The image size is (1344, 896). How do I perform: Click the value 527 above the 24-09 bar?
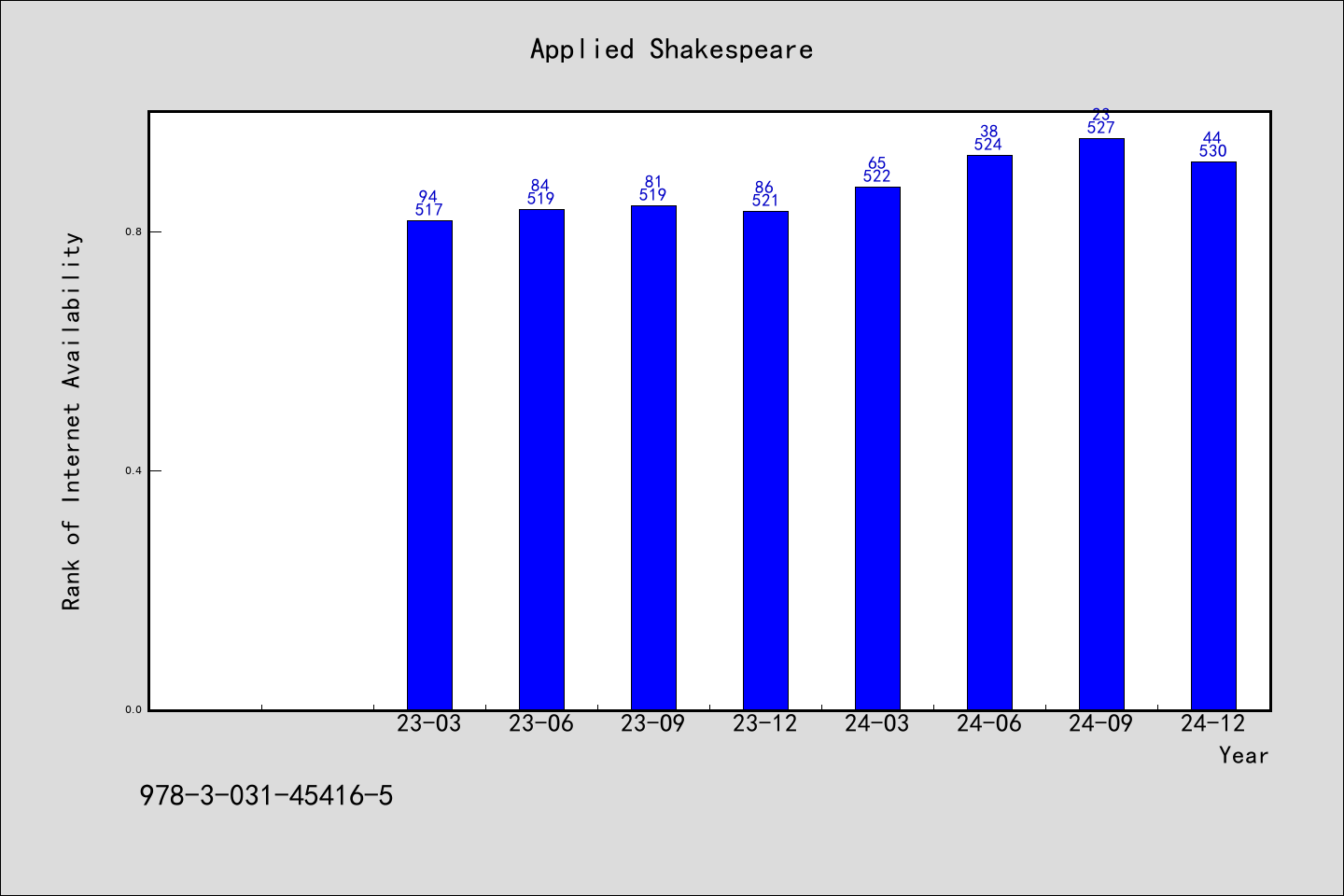(1101, 128)
